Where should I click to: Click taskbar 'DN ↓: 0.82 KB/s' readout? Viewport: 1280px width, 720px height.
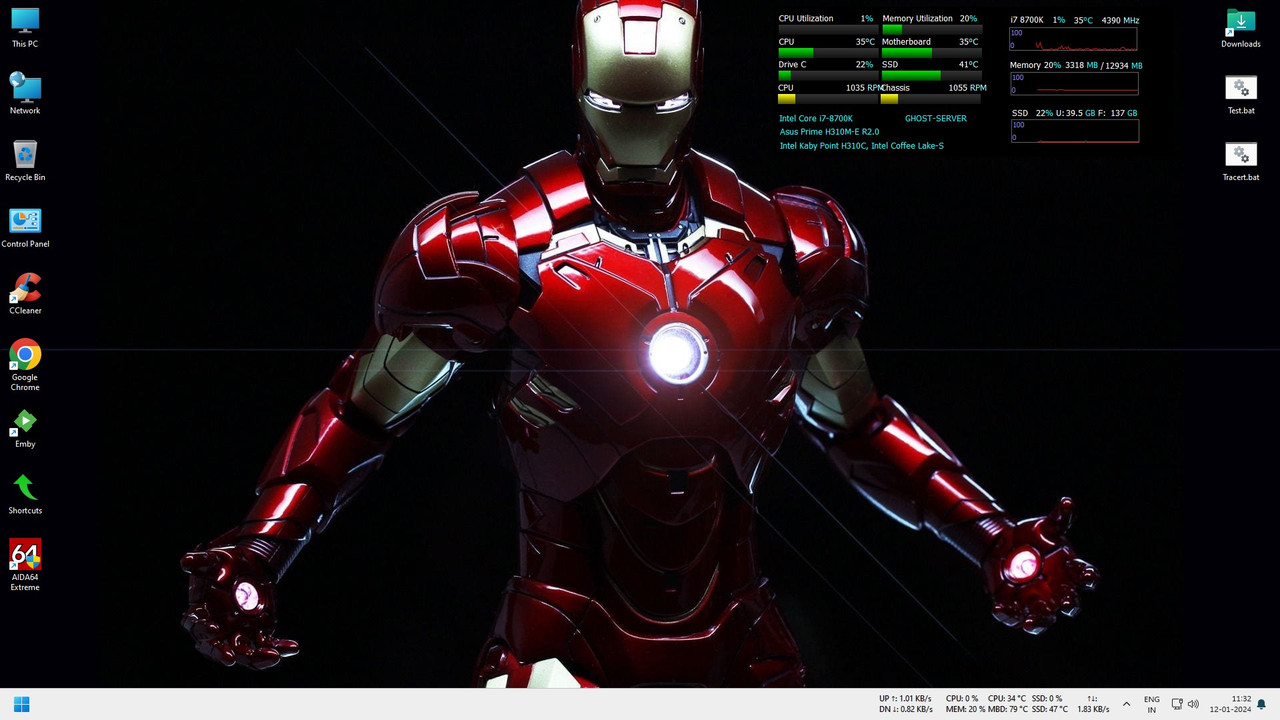click(x=906, y=709)
